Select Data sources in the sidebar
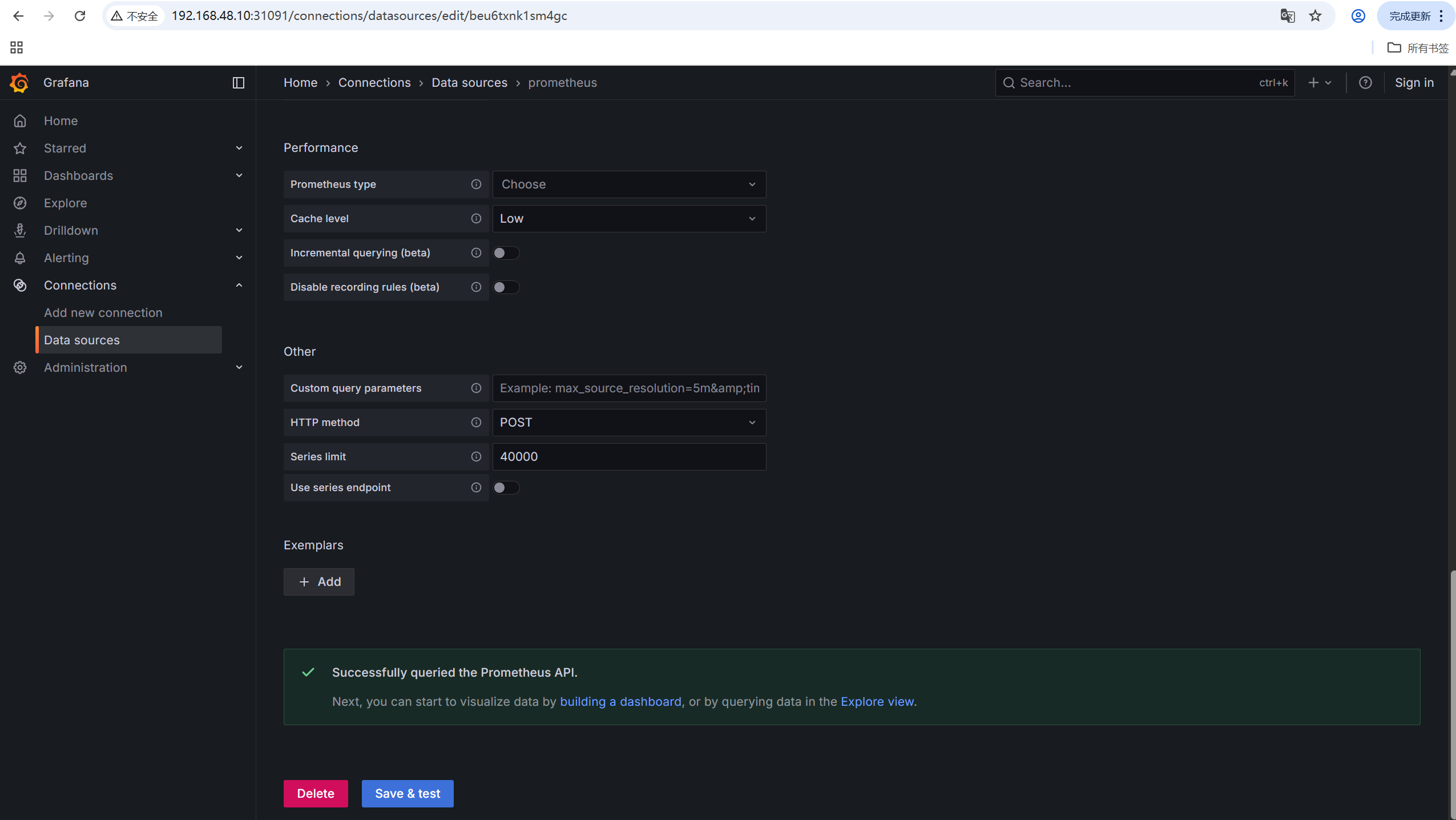Screen dimensions: 1456x820 (129, 340)
